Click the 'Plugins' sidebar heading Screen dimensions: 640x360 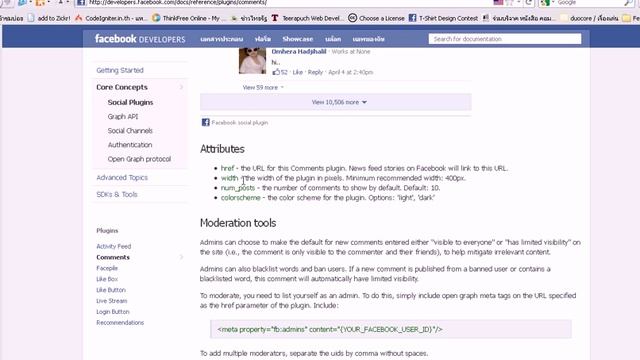107,231
